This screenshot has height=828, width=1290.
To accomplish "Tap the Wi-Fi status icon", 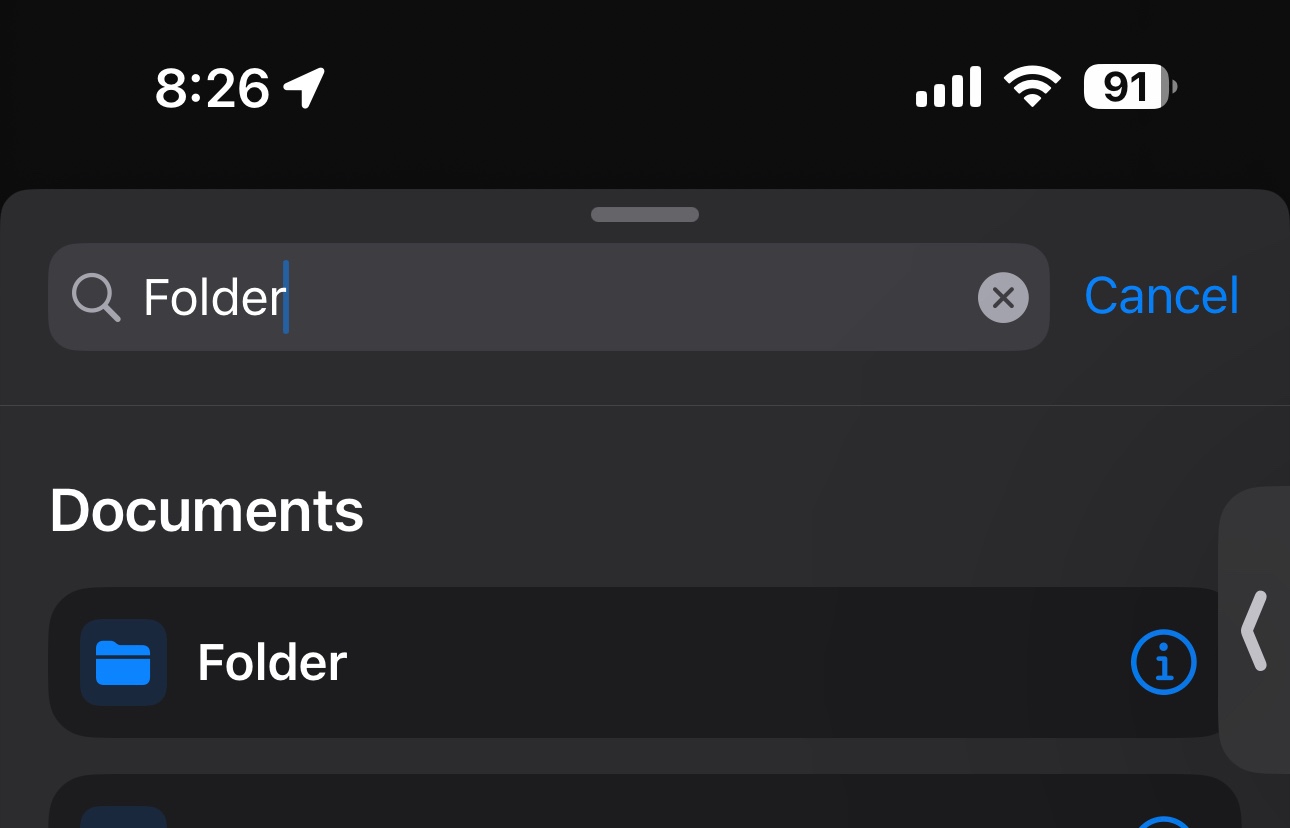I will click(1033, 88).
